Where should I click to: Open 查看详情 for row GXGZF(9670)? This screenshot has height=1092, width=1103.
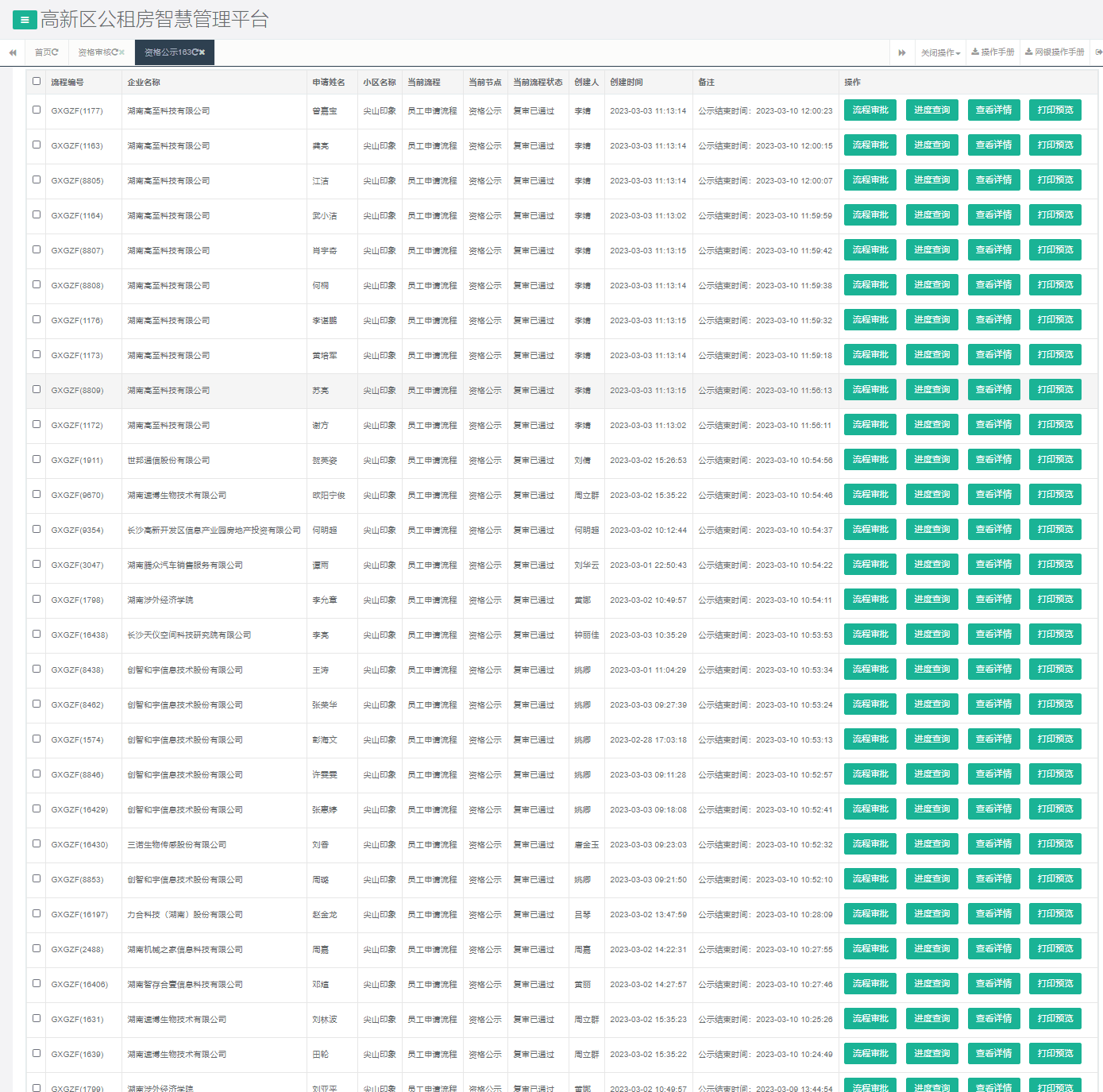click(993, 495)
